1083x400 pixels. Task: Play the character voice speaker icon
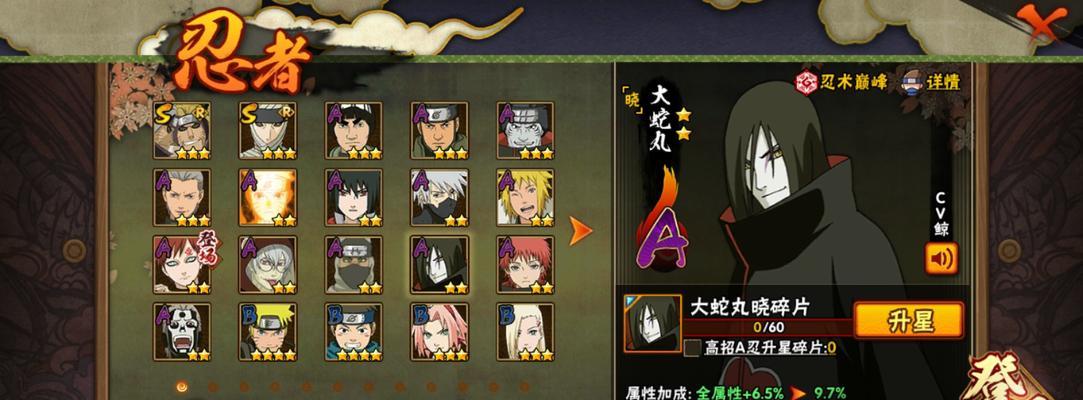coord(941,258)
